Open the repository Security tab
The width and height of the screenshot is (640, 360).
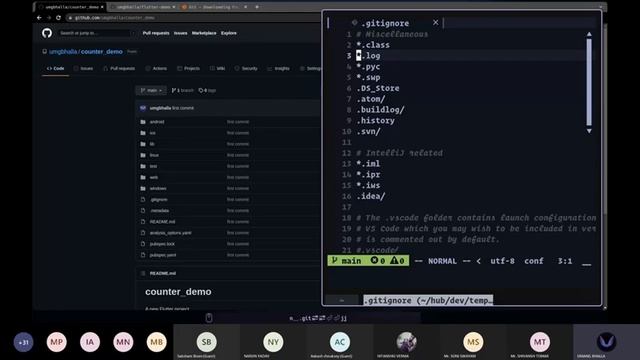(x=246, y=69)
